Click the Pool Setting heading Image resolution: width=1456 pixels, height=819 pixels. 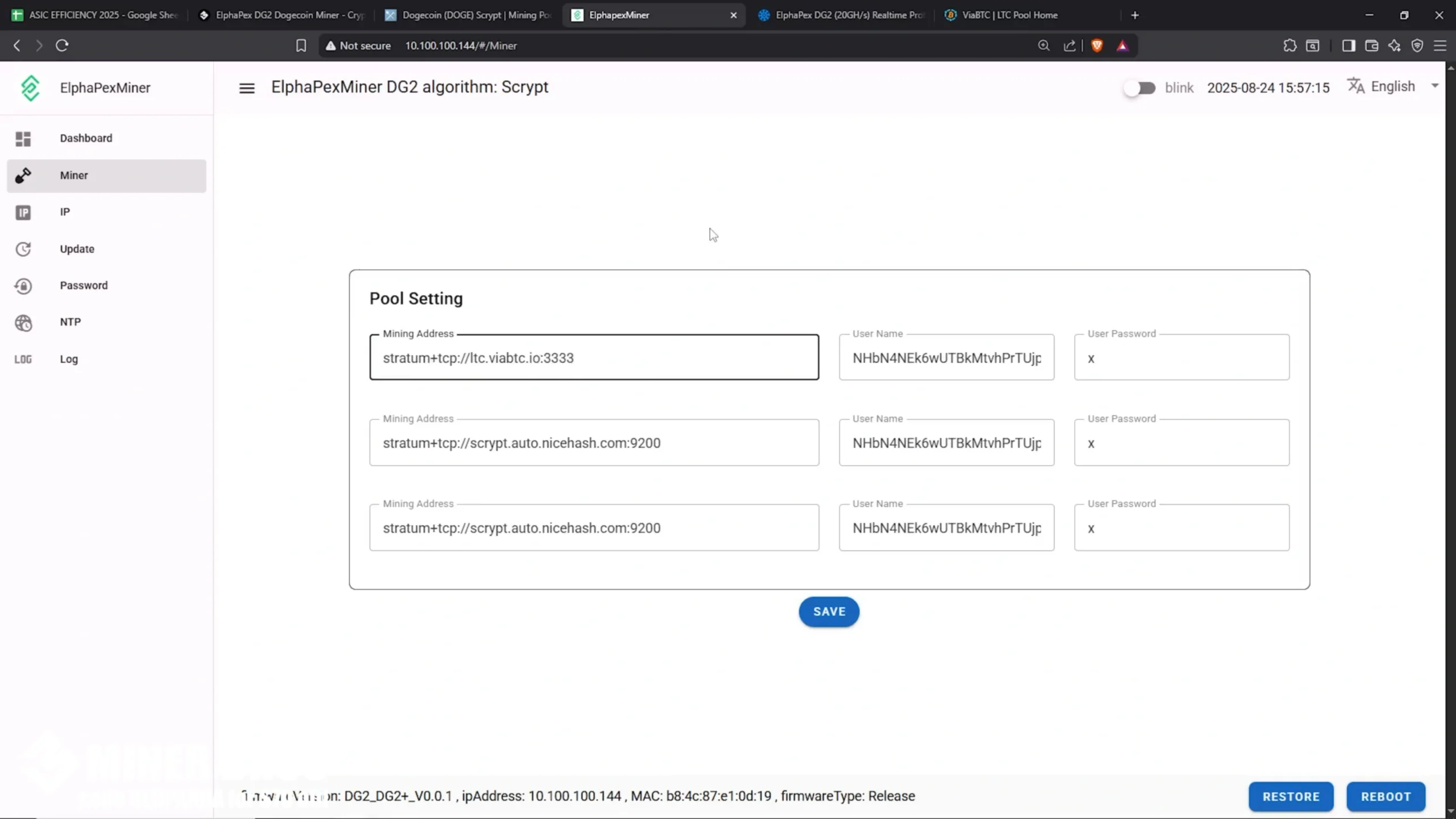(x=416, y=299)
